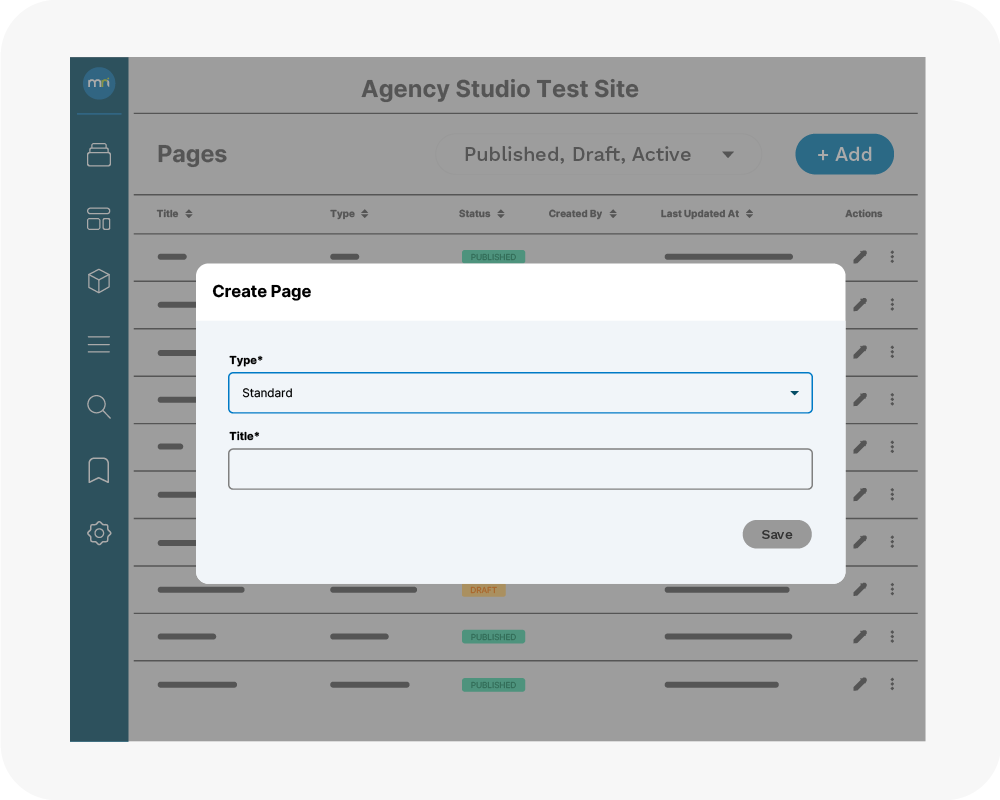Image resolution: width=1000 pixels, height=800 pixels.
Task: Open the Published, Draft, Active filter dropdown
Action: (598, 155)
